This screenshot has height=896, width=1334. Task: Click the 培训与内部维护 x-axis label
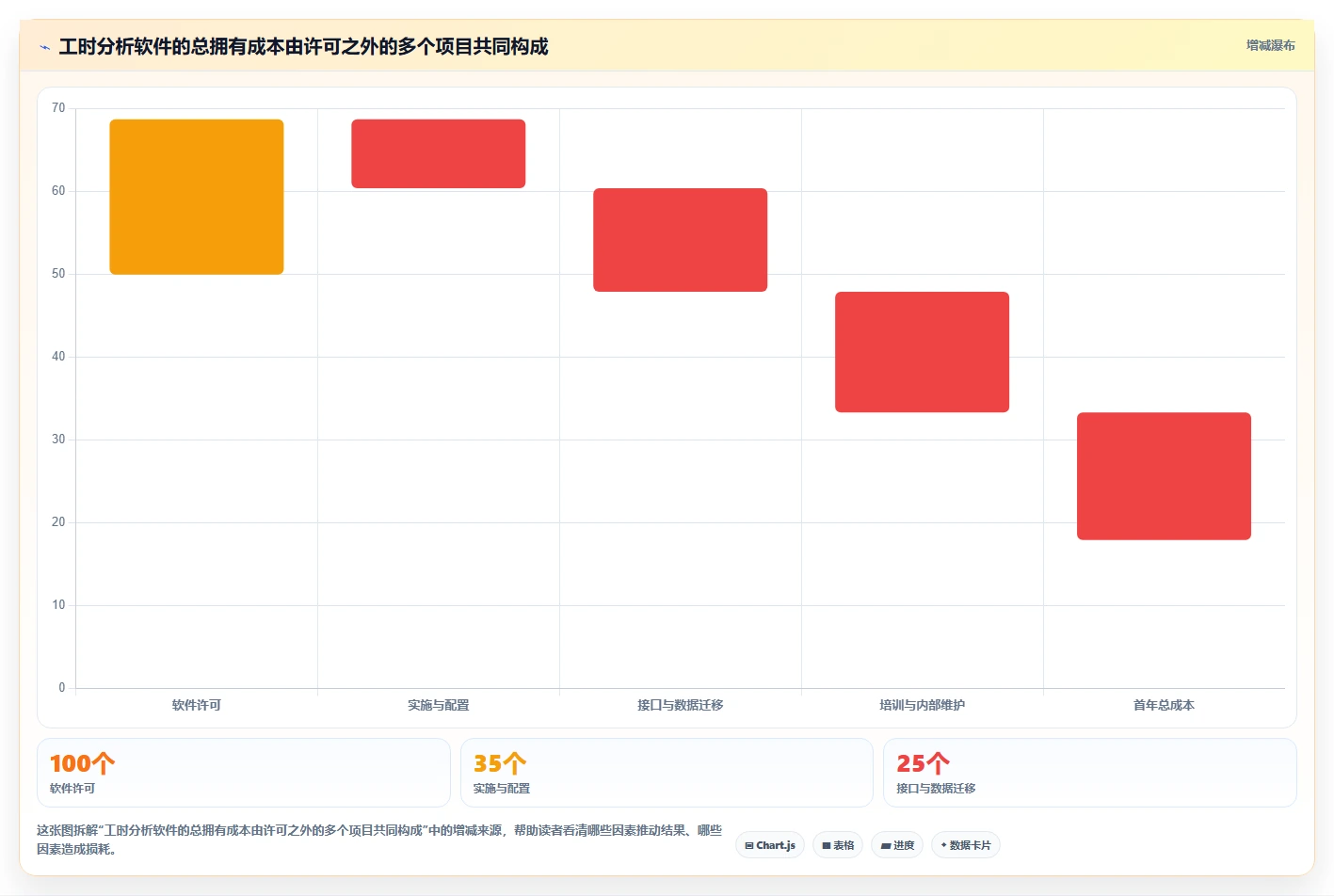(923, 705)
